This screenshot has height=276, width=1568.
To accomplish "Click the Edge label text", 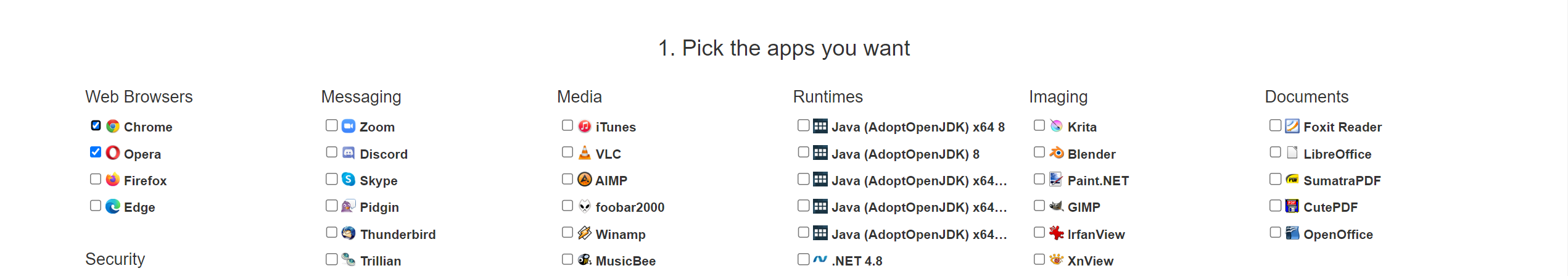I will coord(139,207).
